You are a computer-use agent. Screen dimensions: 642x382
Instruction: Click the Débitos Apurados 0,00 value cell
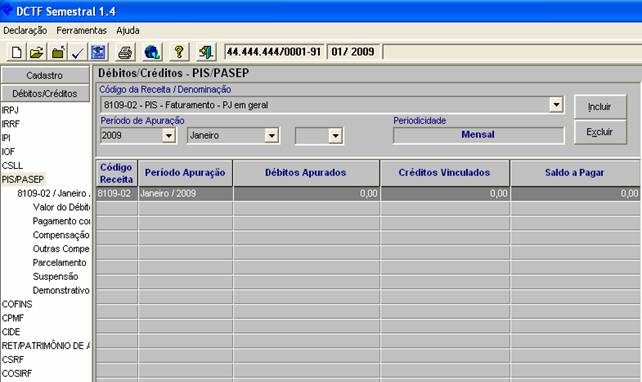pos(306,194)
